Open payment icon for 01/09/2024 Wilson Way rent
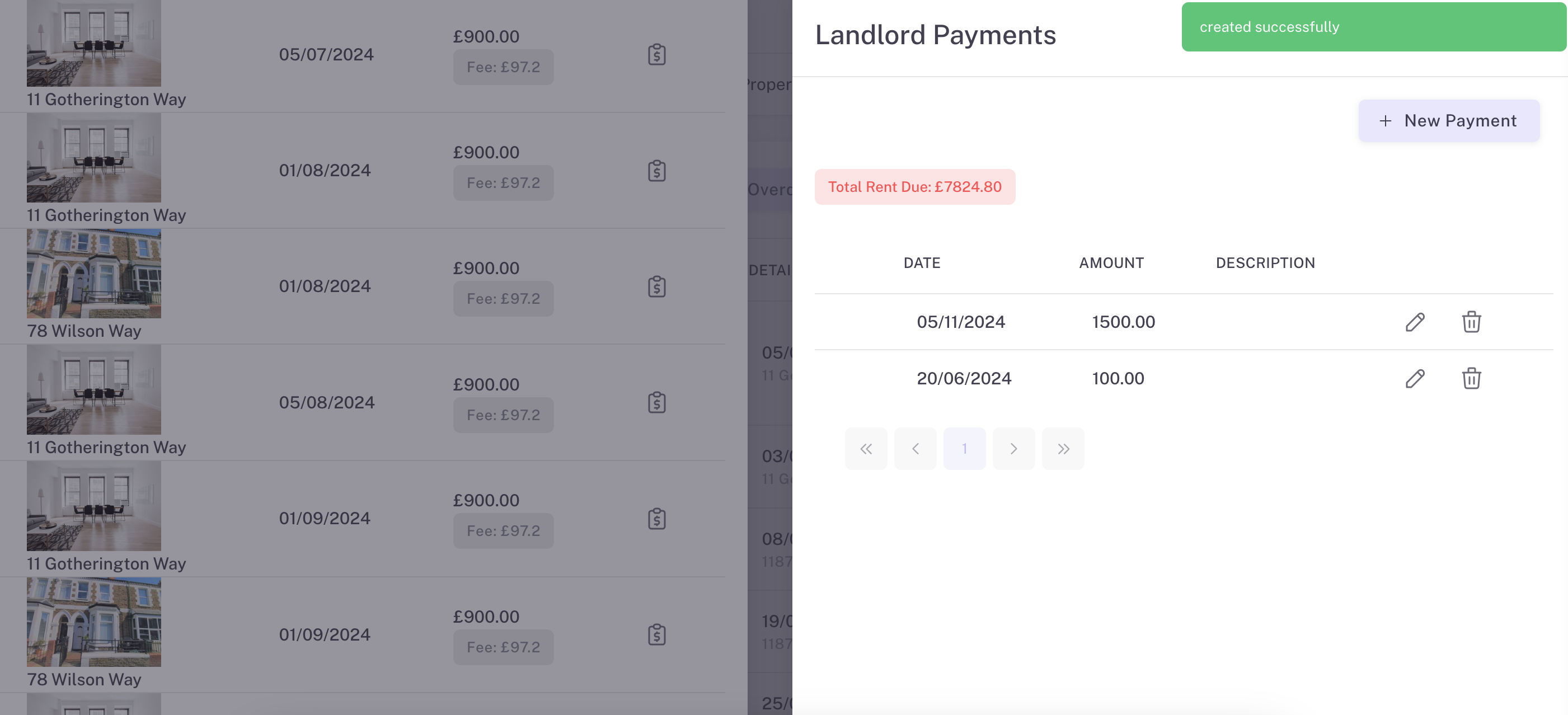The height and width of the screenshot is (715, 1568). pyautogui.click(x=656, y=634)
